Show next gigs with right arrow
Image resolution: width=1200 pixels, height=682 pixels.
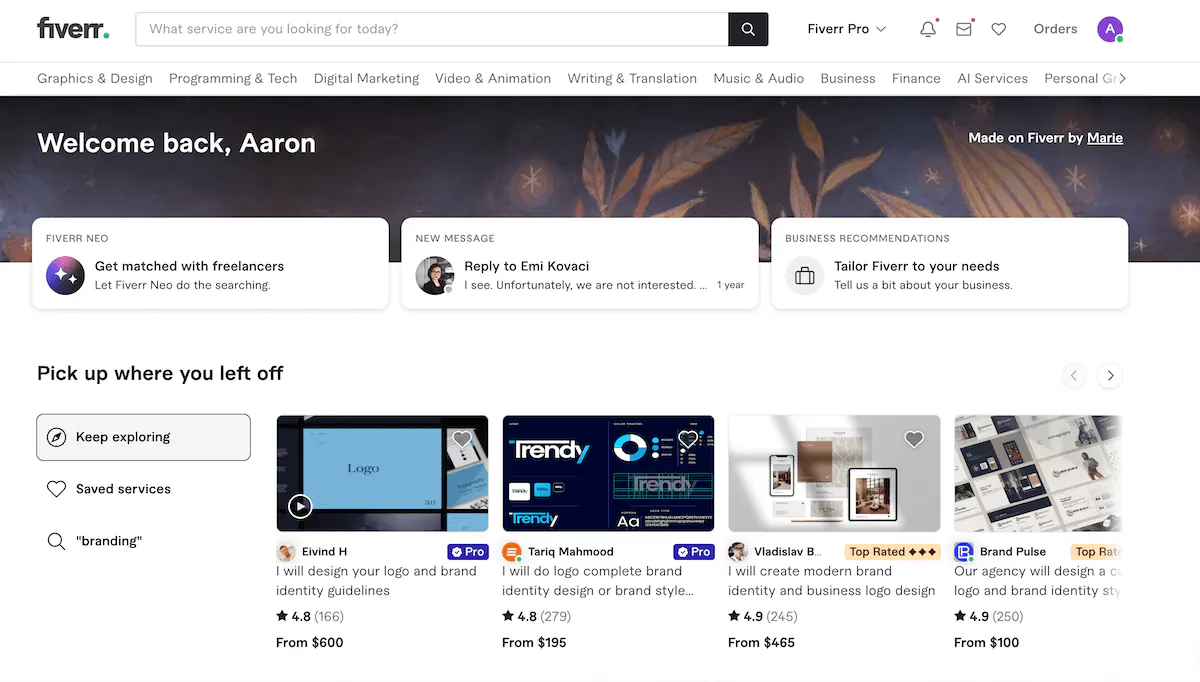tap(1109, 376)
